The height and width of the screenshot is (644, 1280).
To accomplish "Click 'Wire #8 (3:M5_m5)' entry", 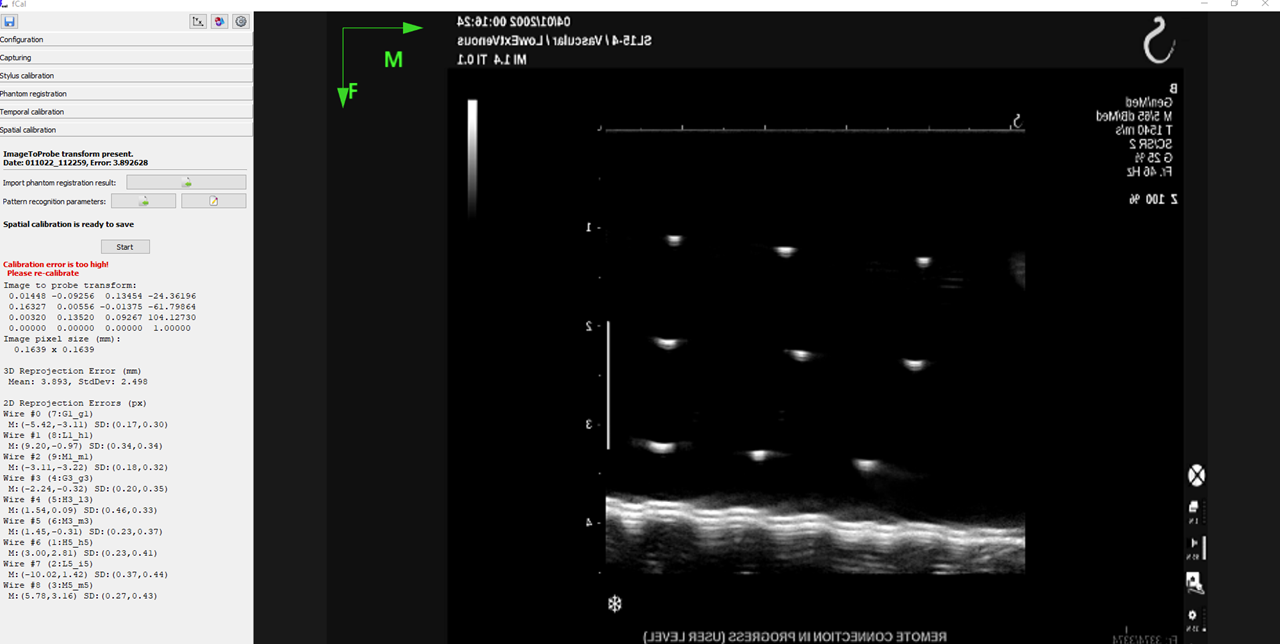I will tap(49, 586).
